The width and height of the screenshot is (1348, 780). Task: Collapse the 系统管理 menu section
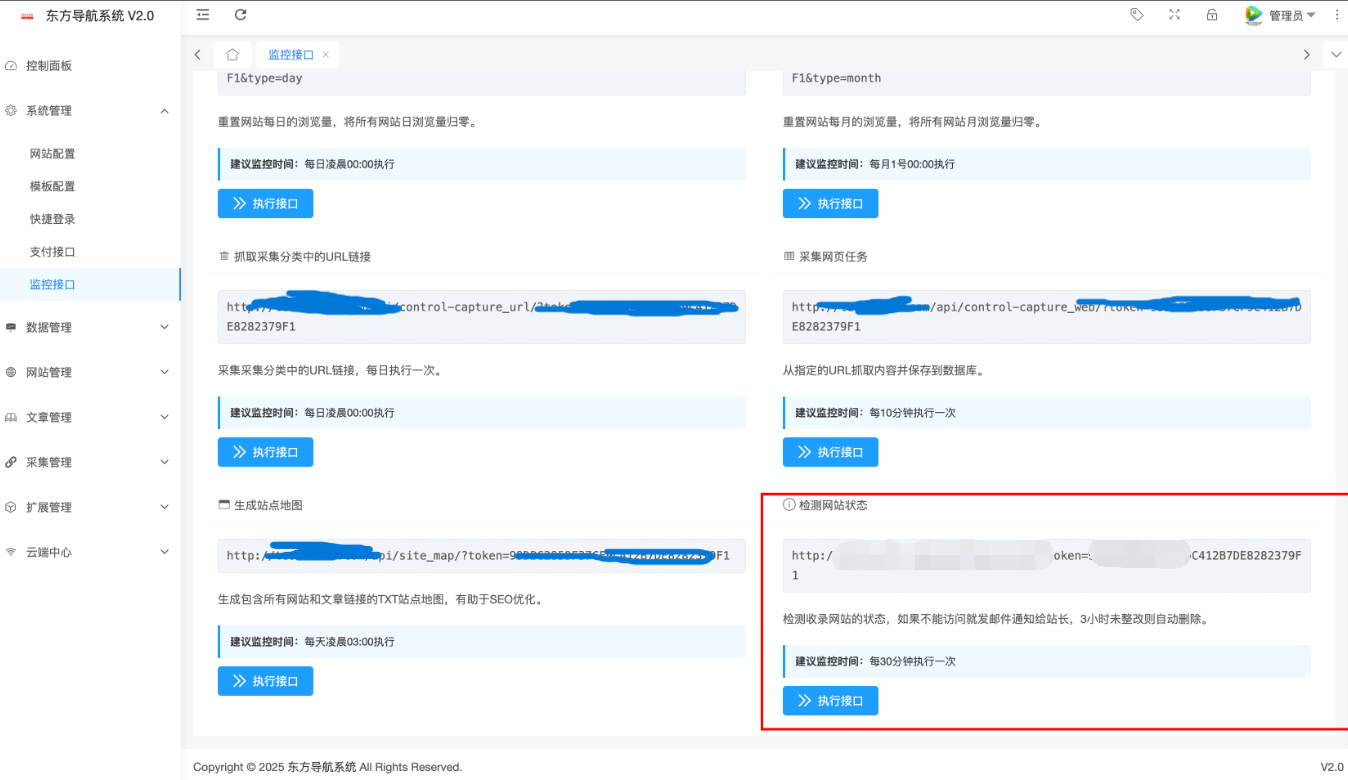coord(88,110)
